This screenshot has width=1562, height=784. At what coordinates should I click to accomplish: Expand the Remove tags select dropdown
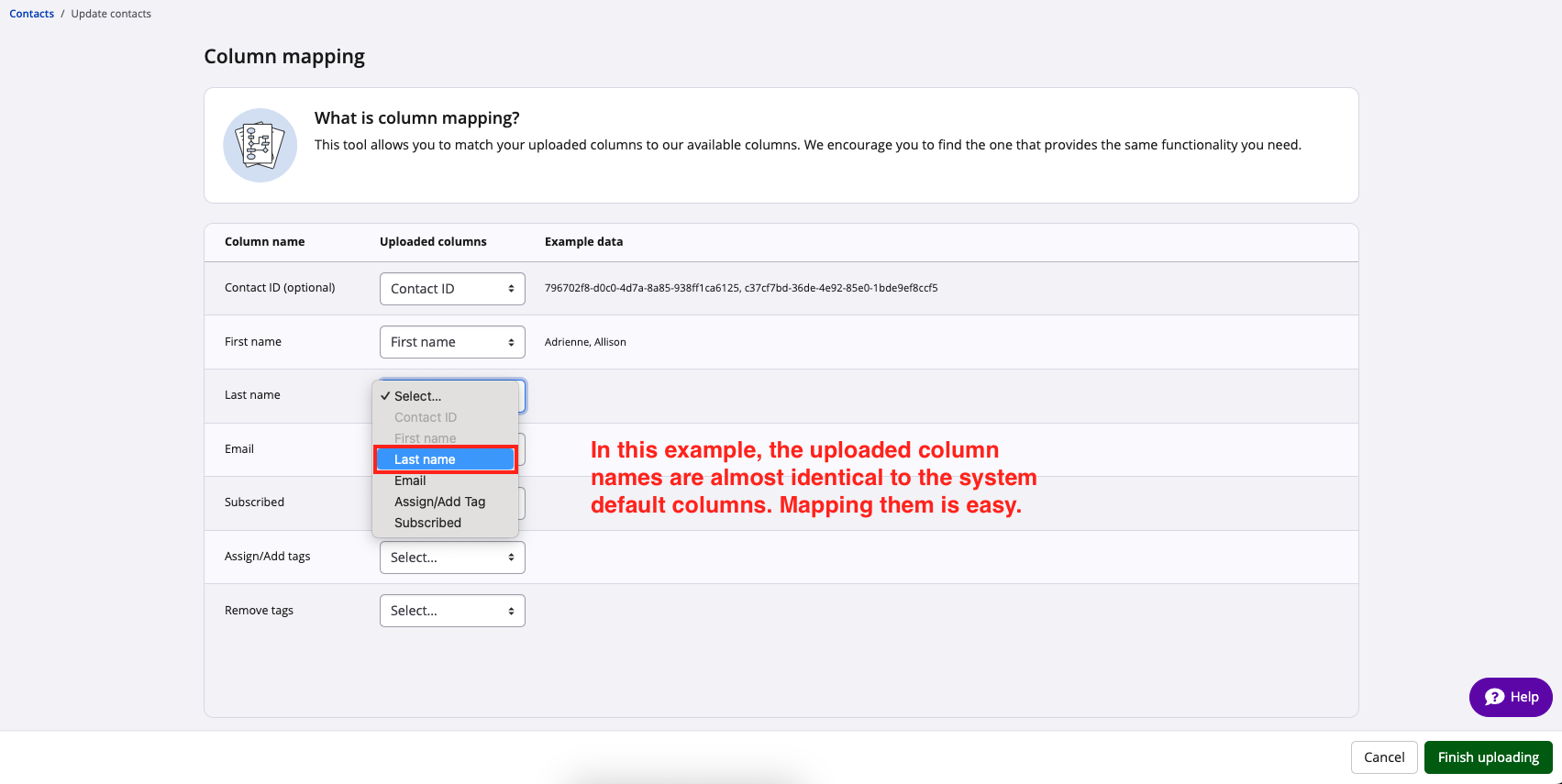(x=452, y=611)
